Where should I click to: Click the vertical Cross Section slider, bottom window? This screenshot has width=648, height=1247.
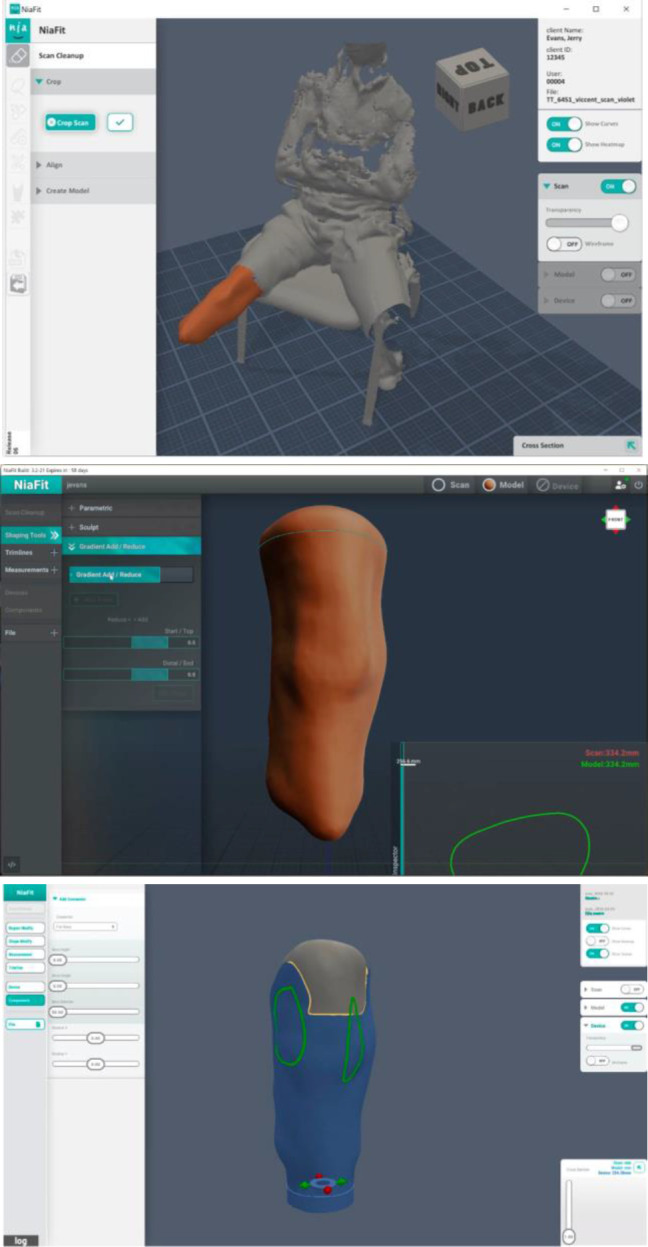568,1212
